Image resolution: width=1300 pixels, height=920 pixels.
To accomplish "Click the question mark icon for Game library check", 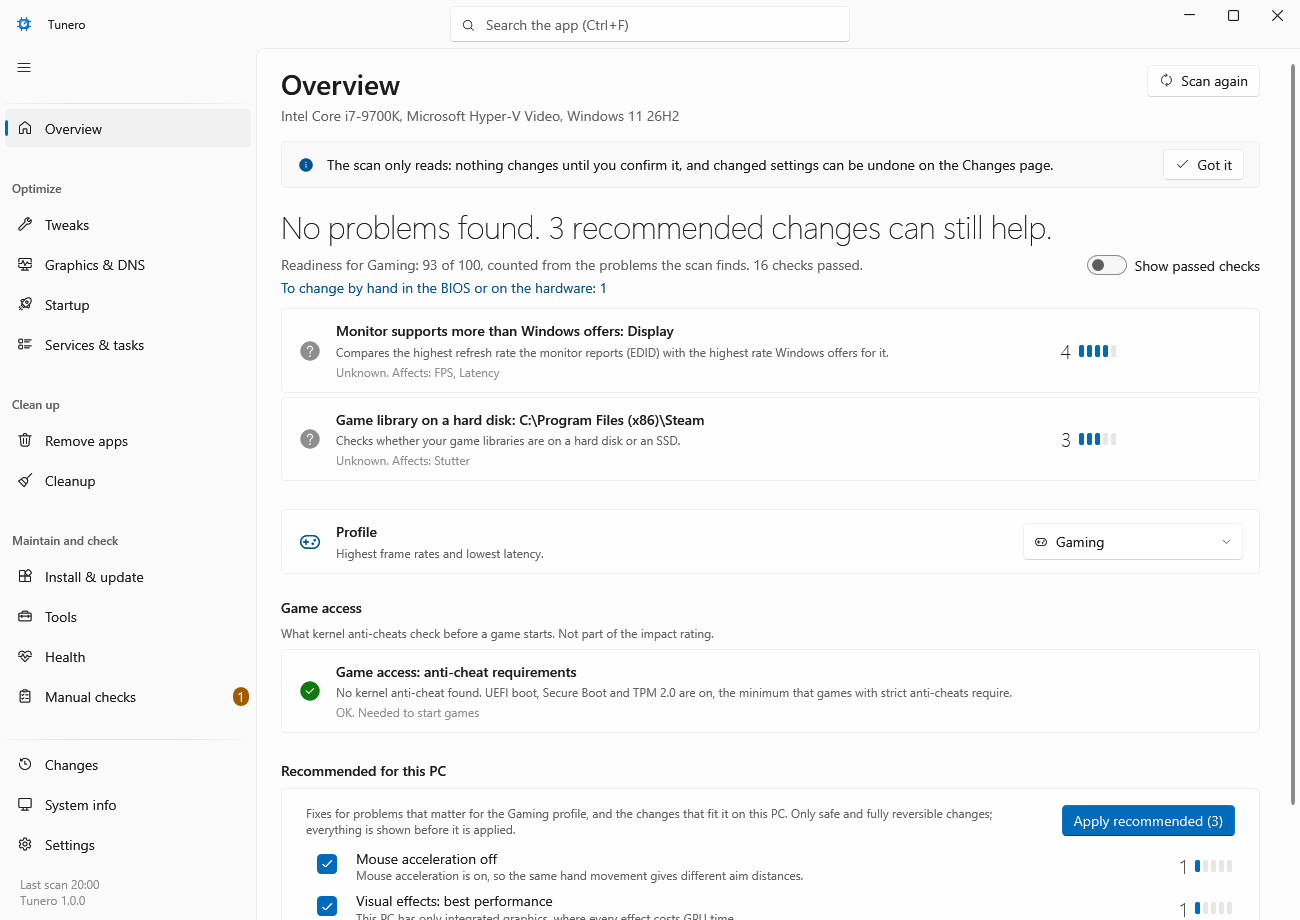I will coord(310,439).
